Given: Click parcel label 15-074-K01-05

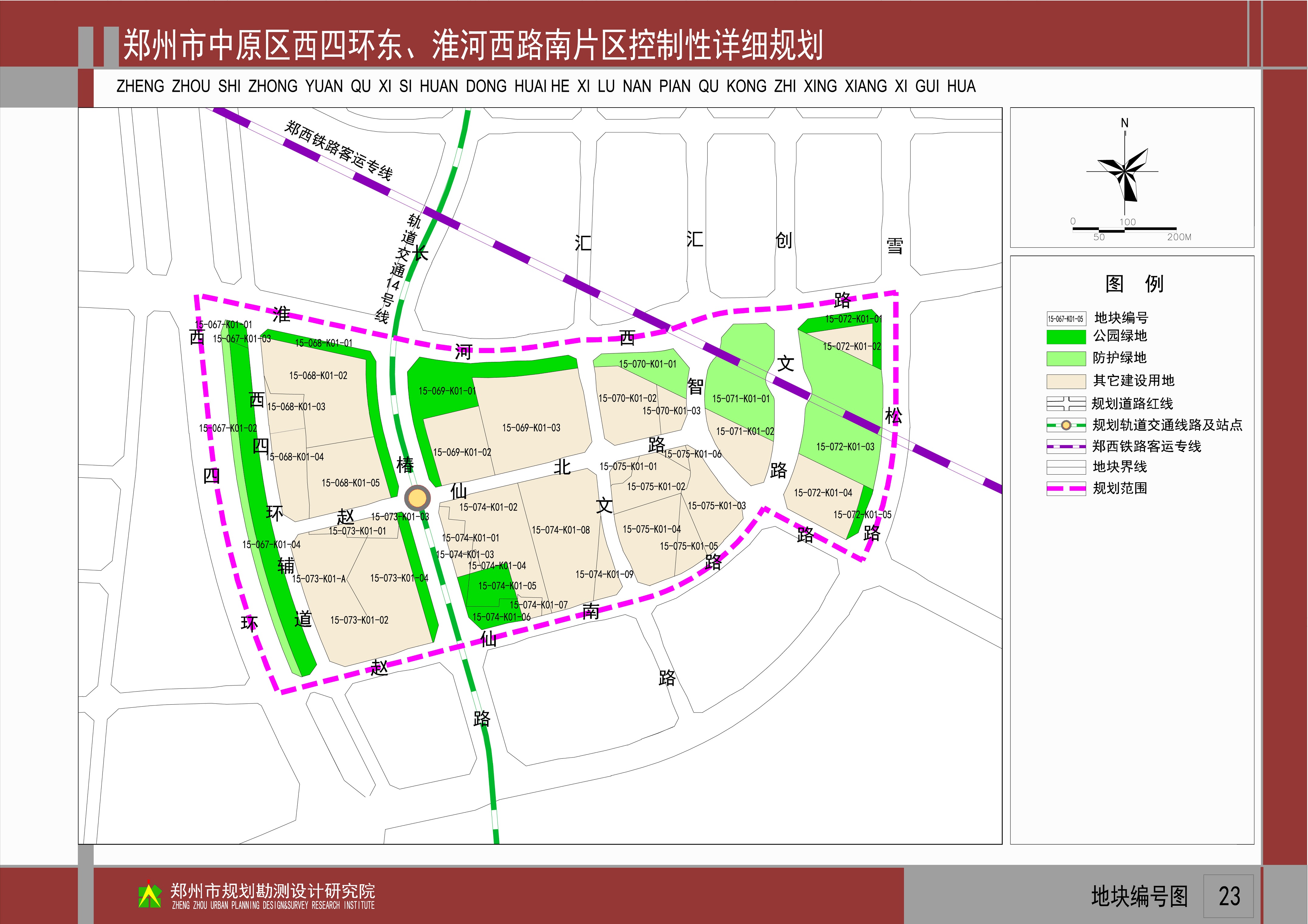Looking at the screenshot, I should (x=507, y=586).
